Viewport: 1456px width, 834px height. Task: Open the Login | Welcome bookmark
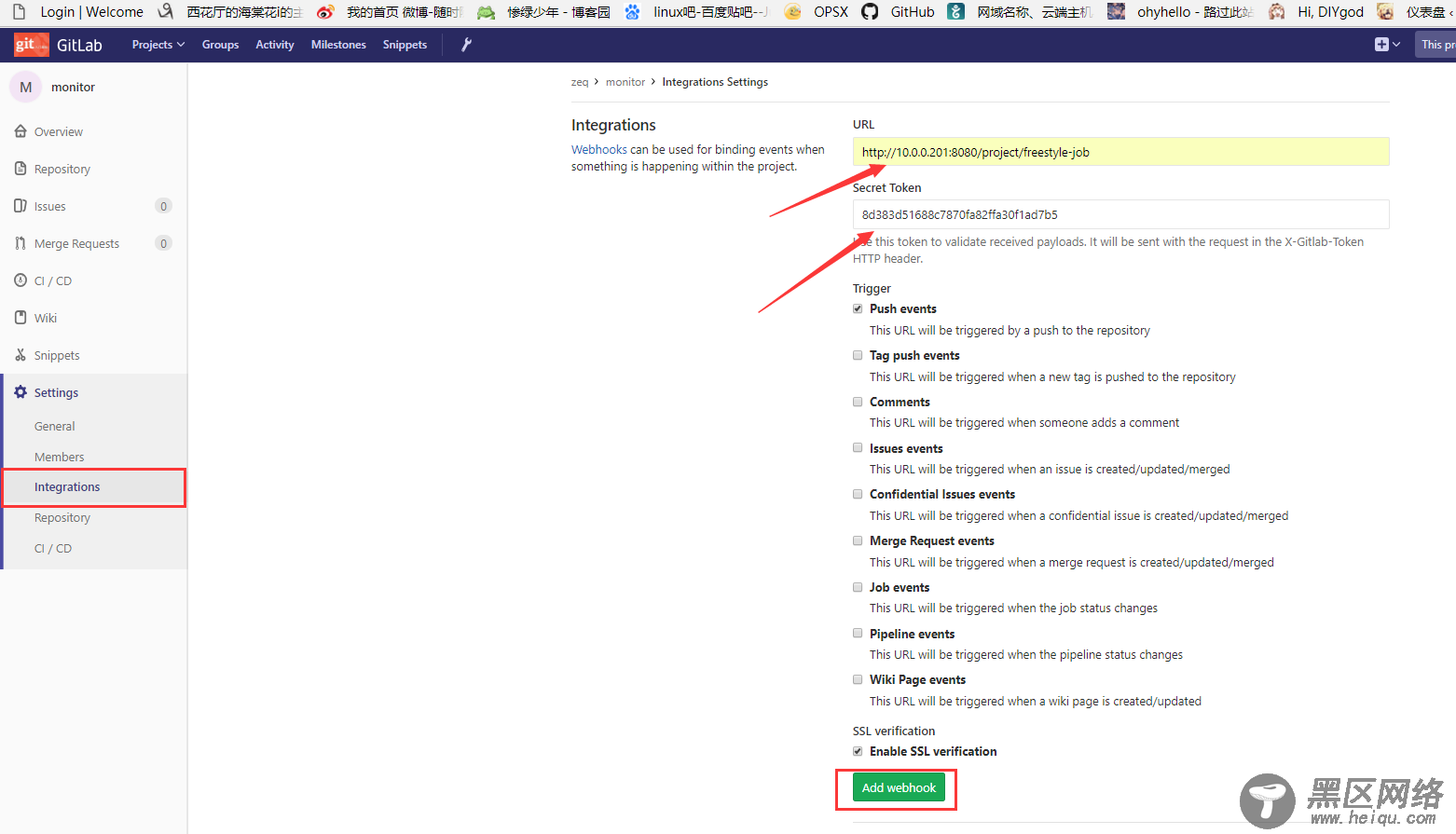click(x=80, y=11)
